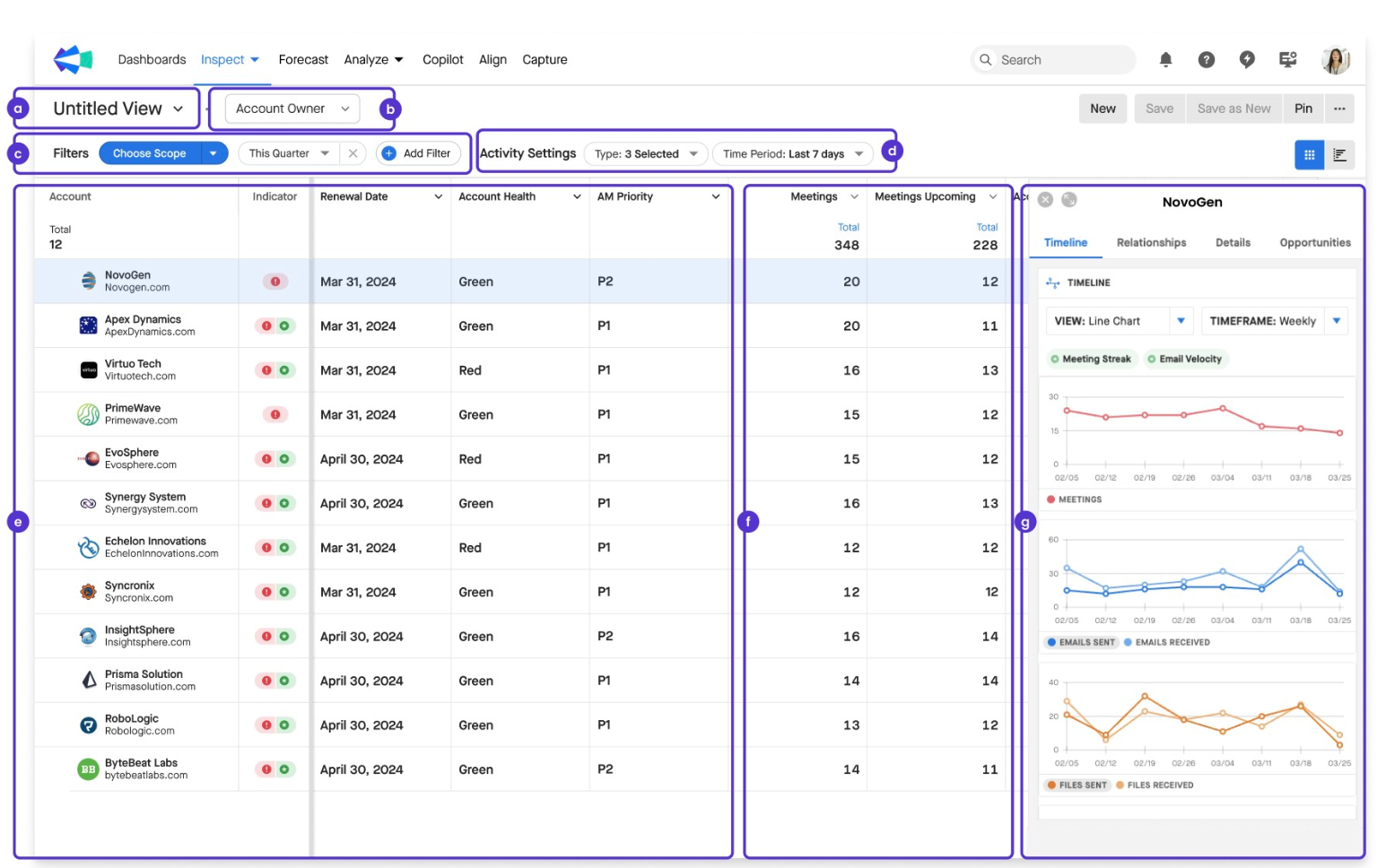Open the lightning bolt quick actions icon
Viewport: 1386px width, 868px height.
click(x=1247, y=59)
